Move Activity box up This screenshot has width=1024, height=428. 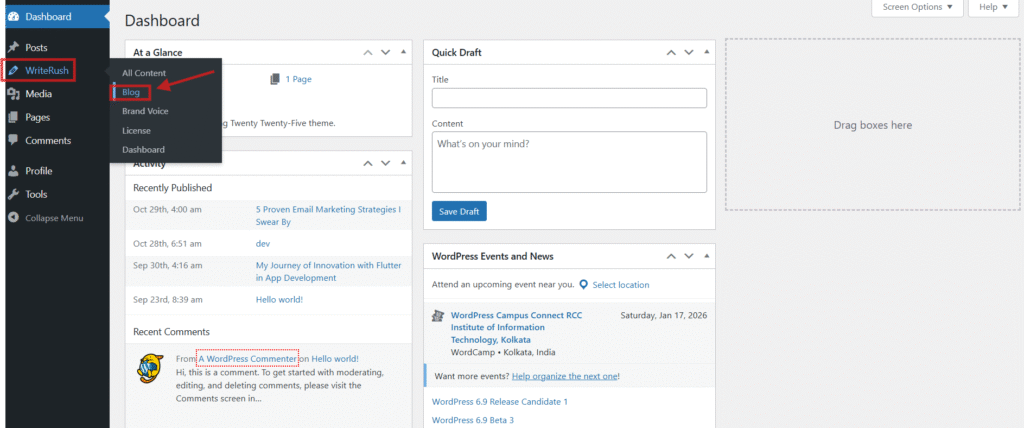368,163
